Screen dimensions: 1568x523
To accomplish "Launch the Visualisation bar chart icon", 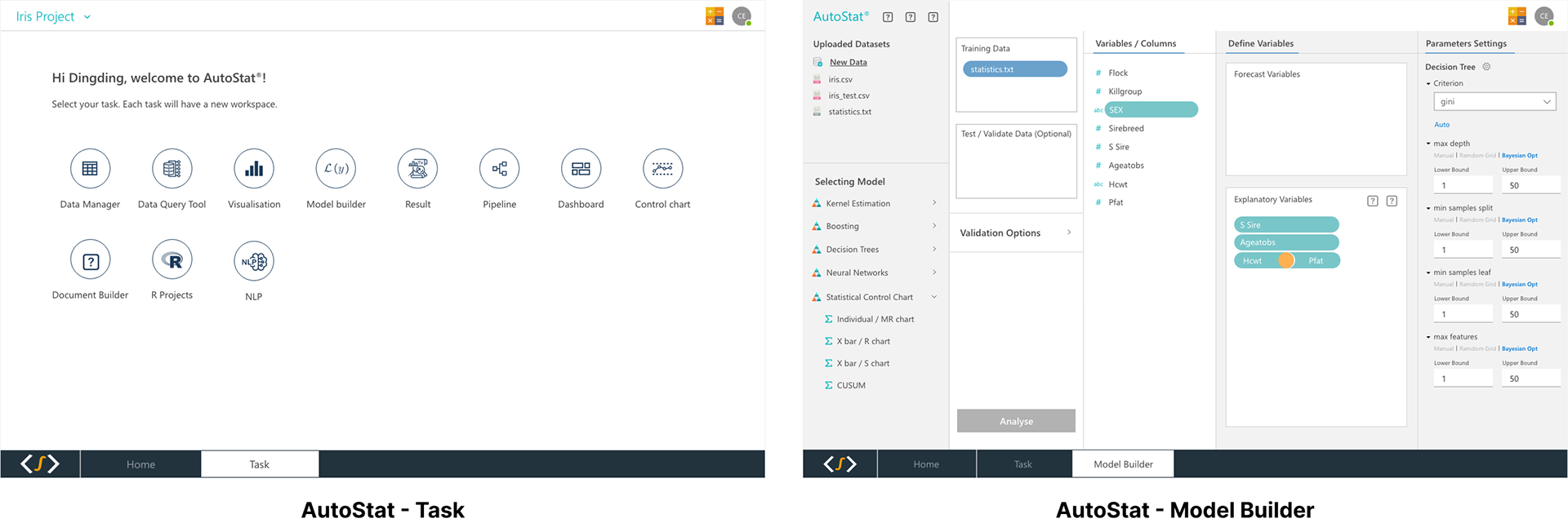I will pyautogui.click(x=254, y=169).
